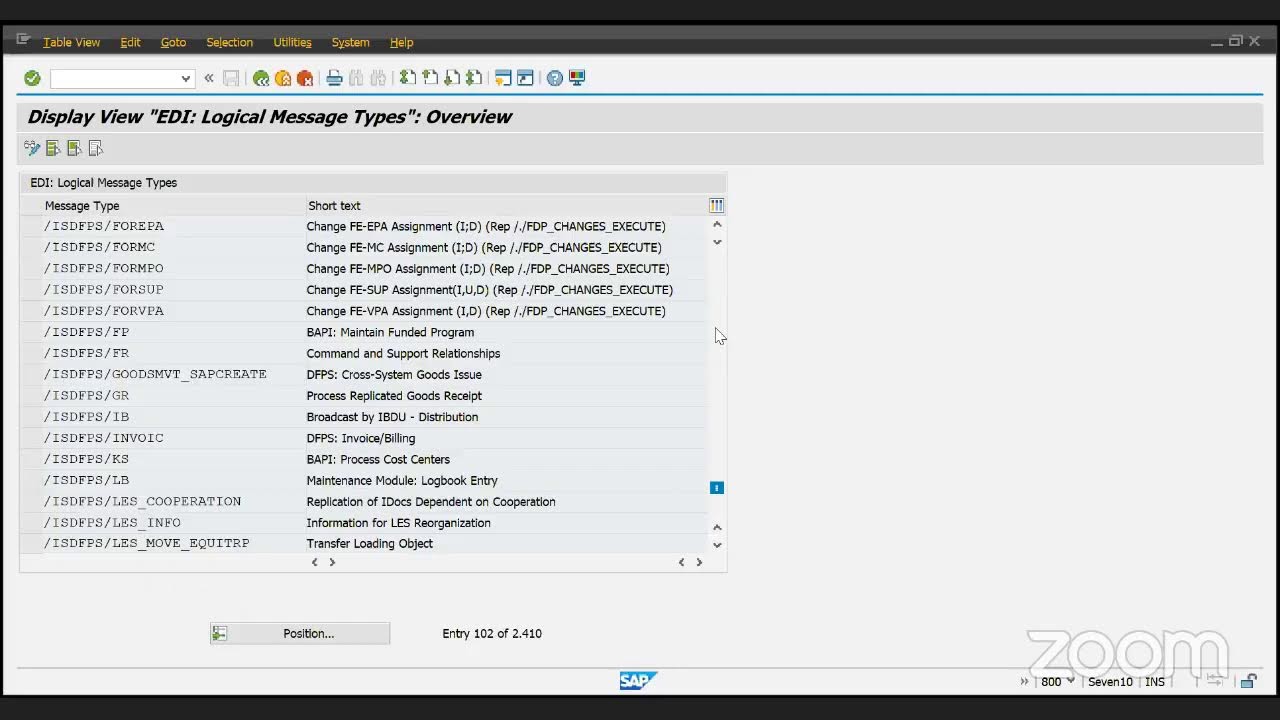Screen dimensions: 1280x720
Task: Select the /ISDFPS/FORSUP message type
Action: (103, 289)
